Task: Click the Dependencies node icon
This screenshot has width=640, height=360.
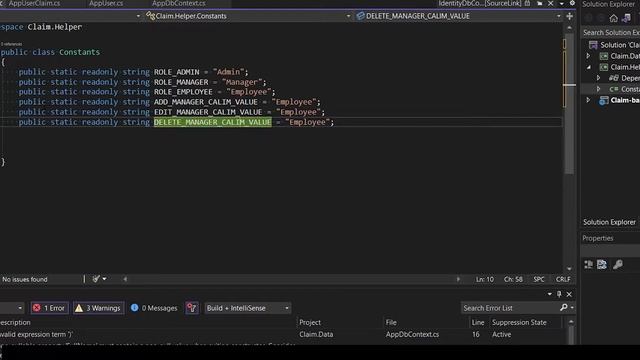Action: pos(613,78)
